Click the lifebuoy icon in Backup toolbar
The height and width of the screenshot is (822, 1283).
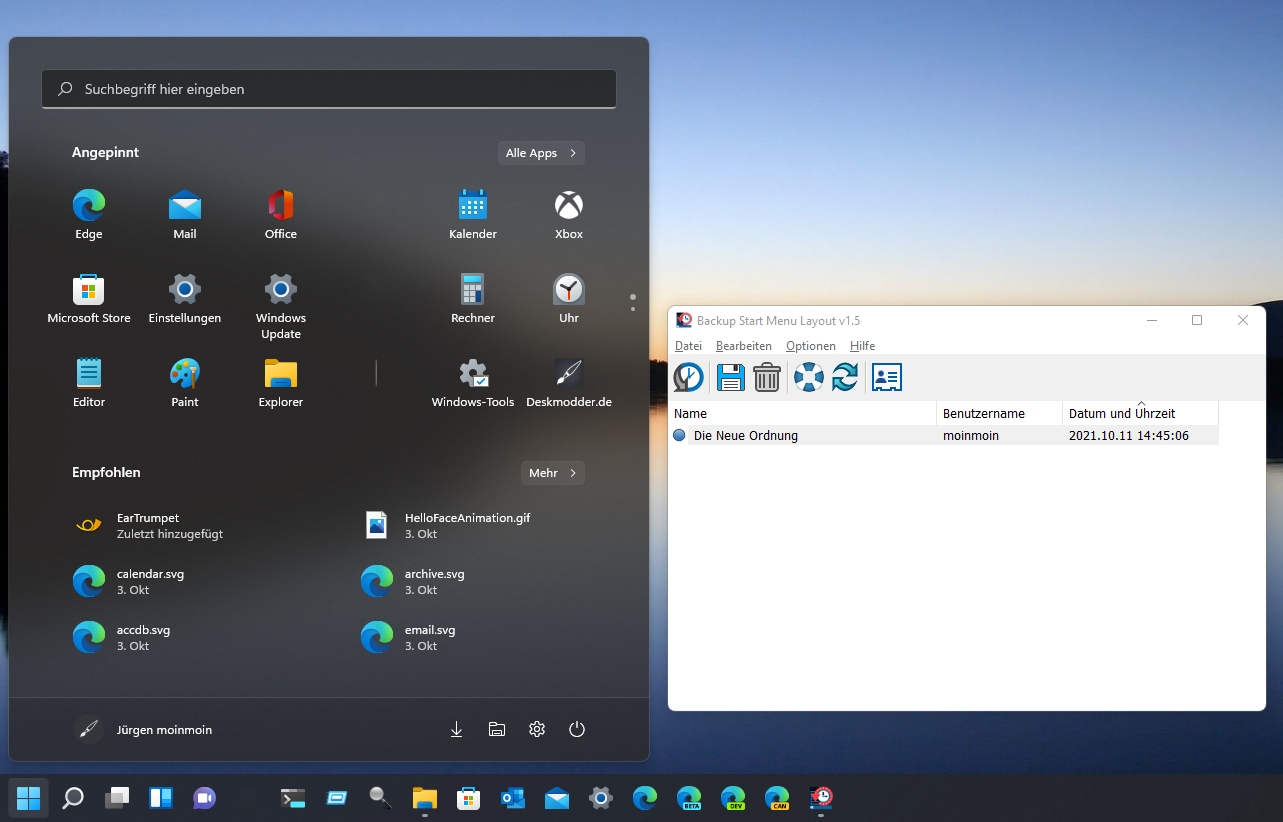[808, 377]
